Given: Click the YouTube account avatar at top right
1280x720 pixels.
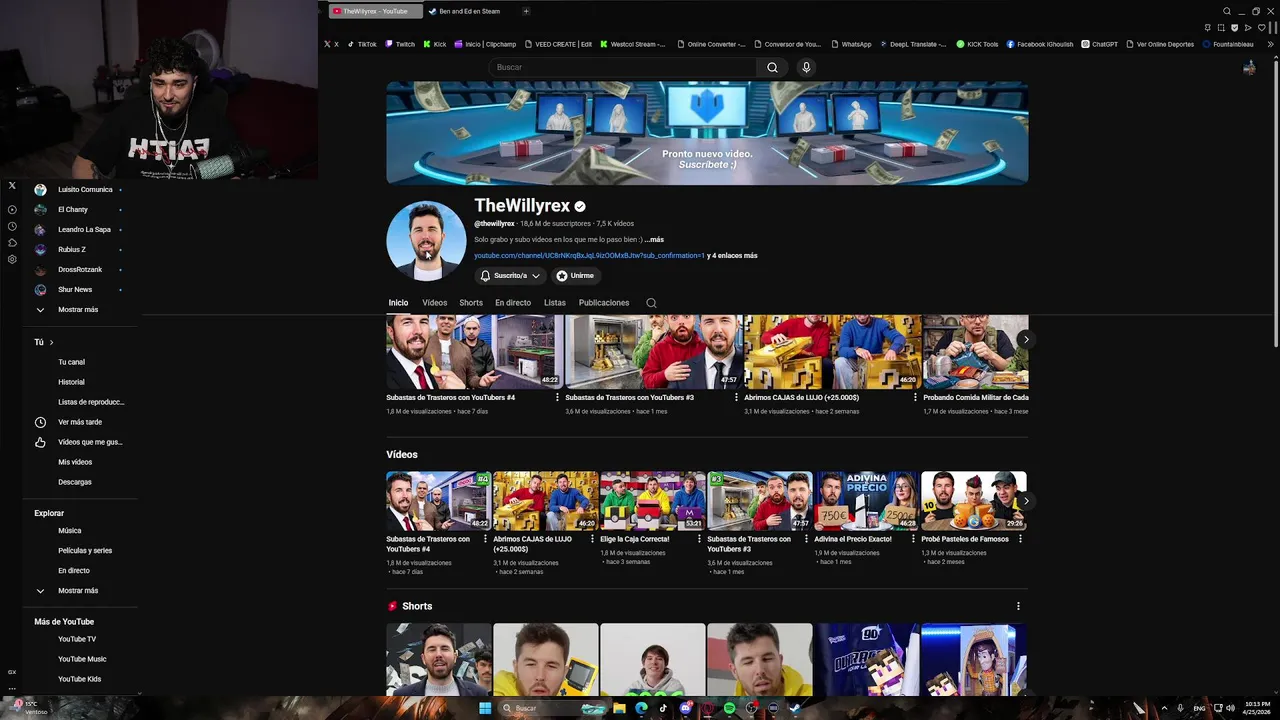Looking at the screenshot, I should pos(1249,67).
